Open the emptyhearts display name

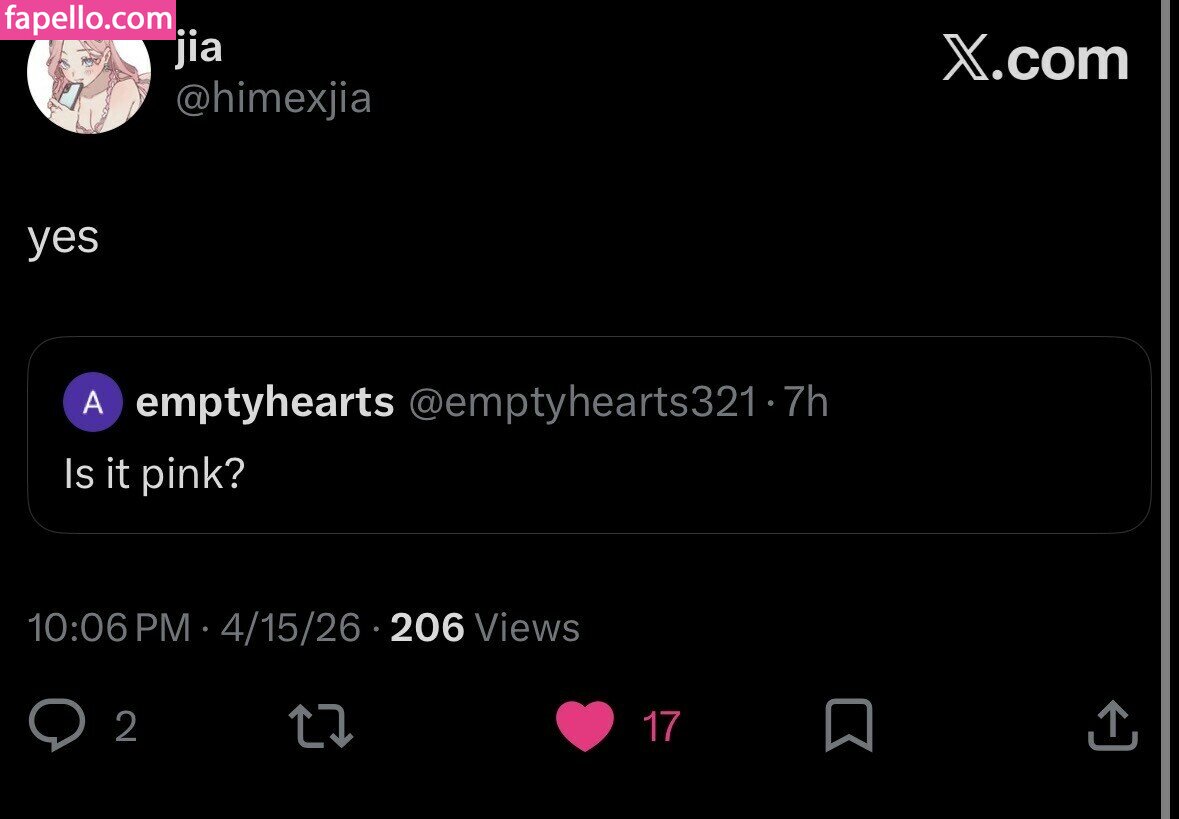265,403
